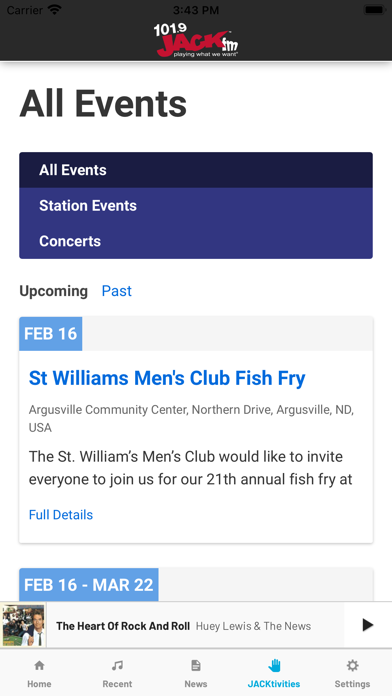Select the JACKtivities hand icon
The width and height of the screenshot is (392, 696).
(x=274, y=665)
